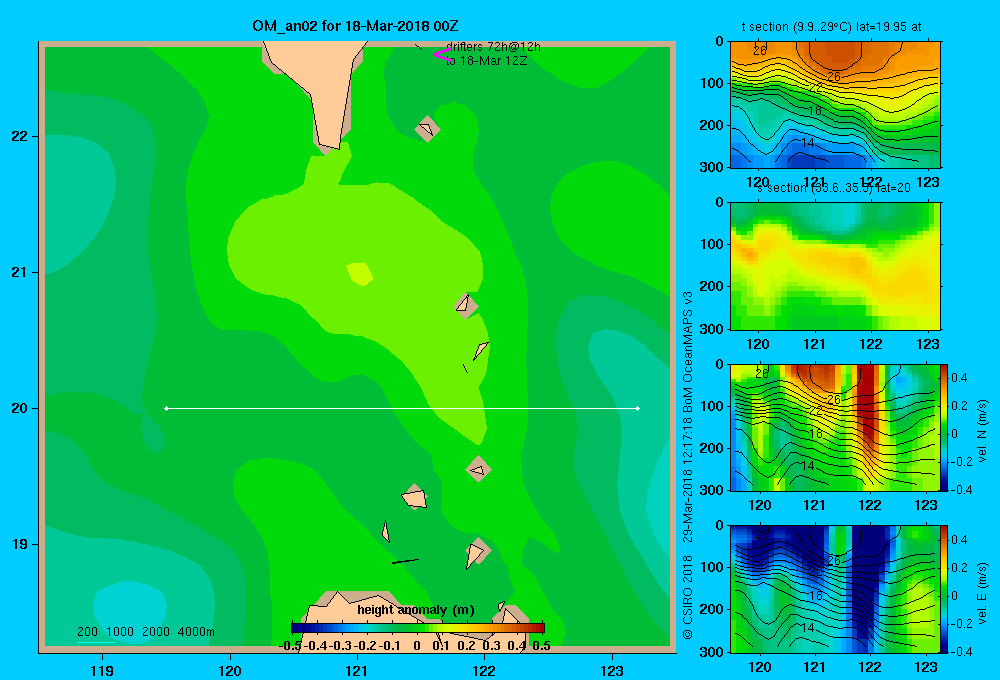
Task: Click the magenta drifter track marker
Action: [x=442, y=54]
